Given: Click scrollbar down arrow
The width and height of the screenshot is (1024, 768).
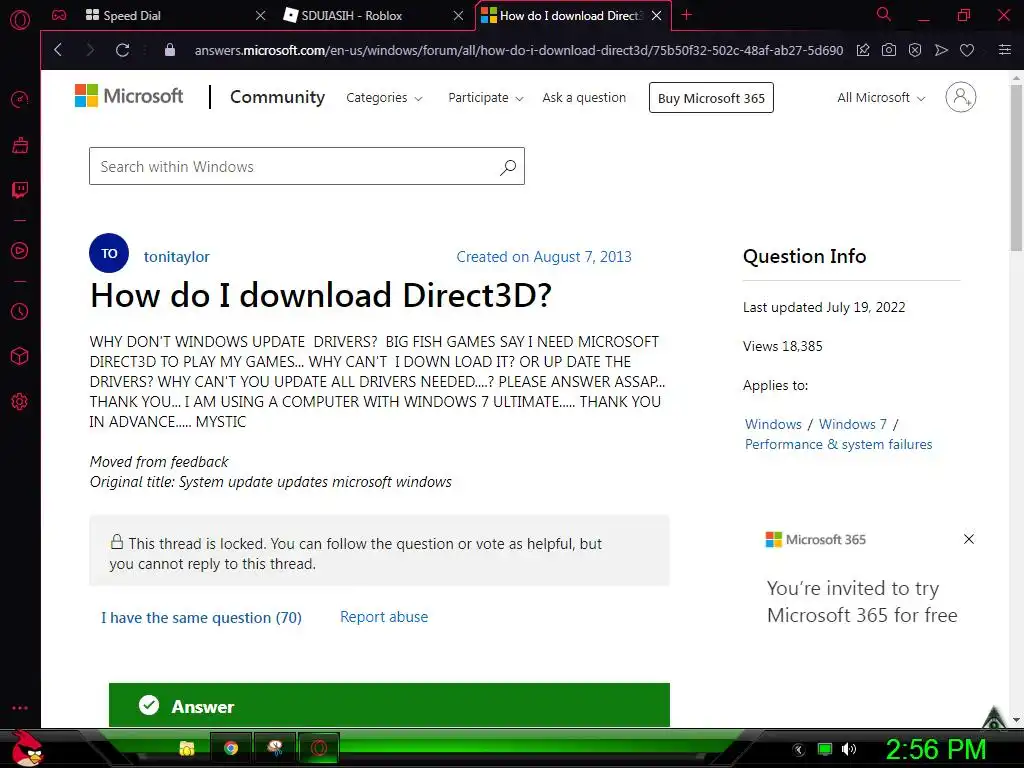Looking at the screenshot, I should [1016, 720].
